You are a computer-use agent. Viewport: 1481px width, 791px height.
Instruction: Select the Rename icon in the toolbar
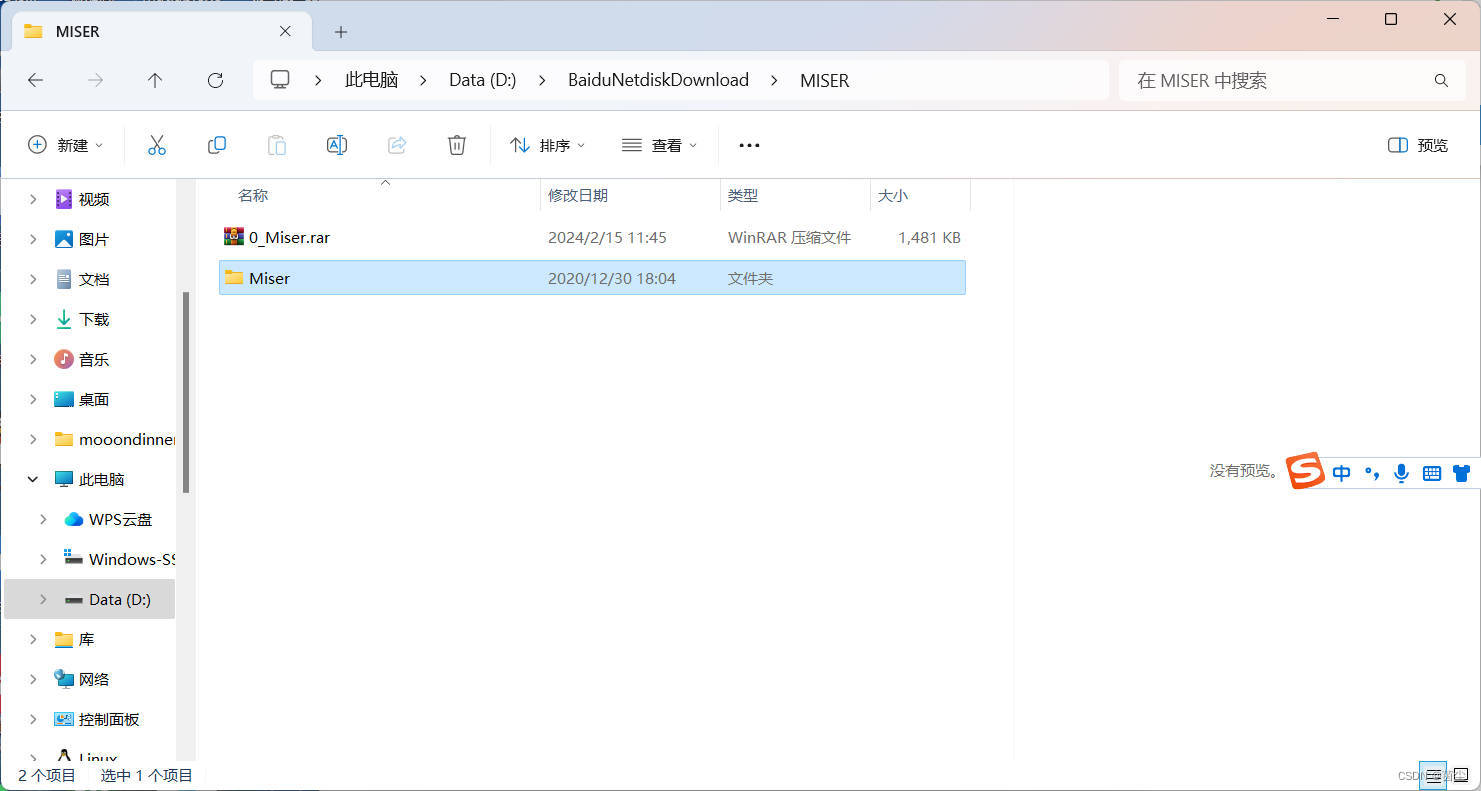[337, 144]
